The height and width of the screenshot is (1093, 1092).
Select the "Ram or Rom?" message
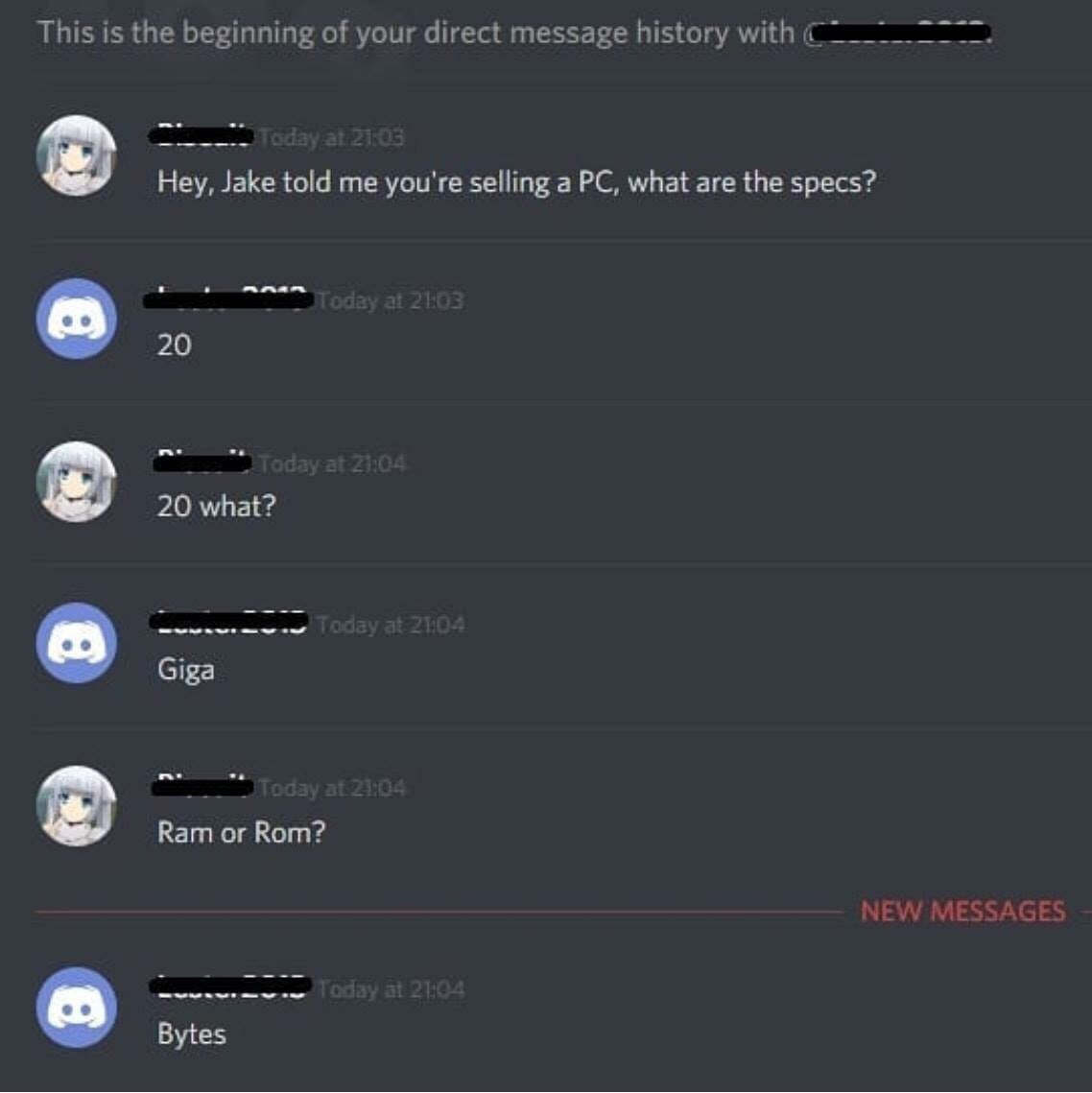pos(241,832)
